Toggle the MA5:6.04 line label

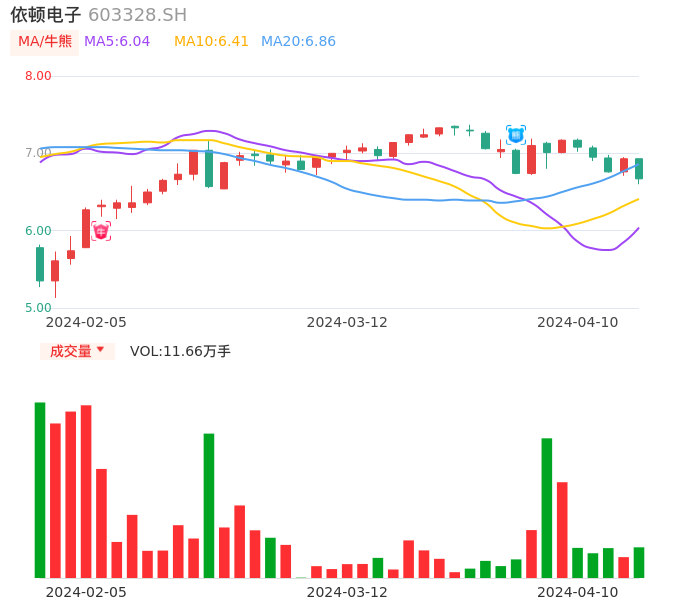coord(117,42)
